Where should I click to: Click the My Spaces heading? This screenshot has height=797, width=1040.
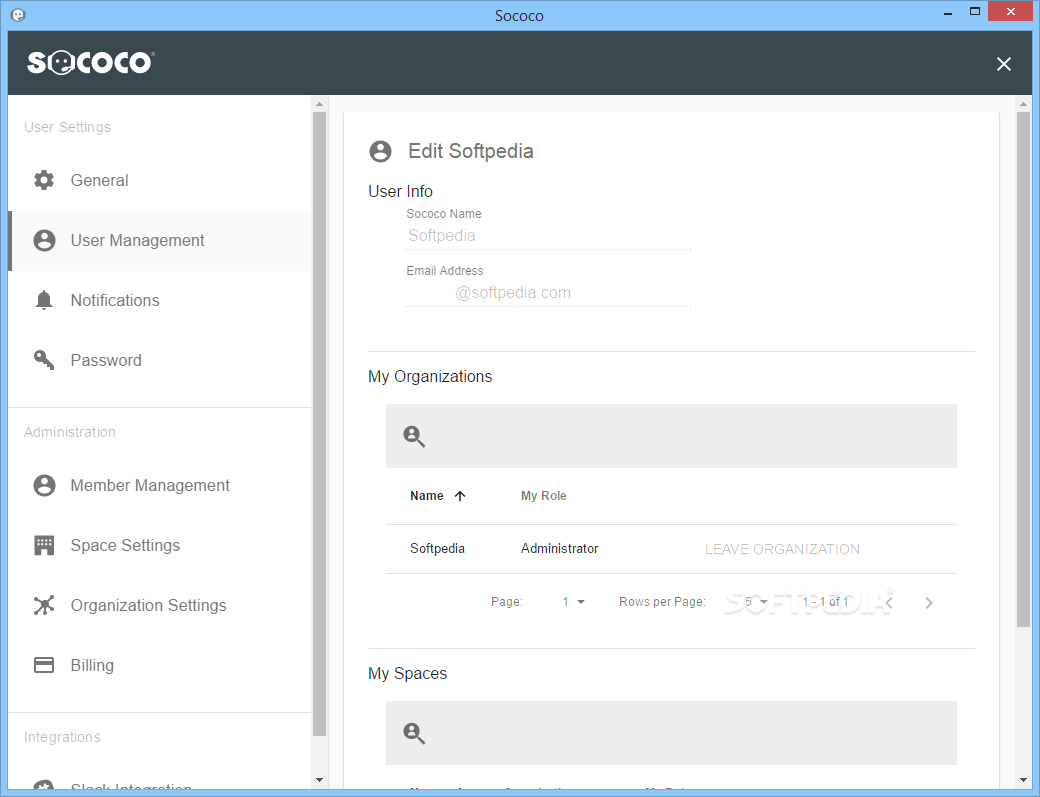[x=407, y=674]
